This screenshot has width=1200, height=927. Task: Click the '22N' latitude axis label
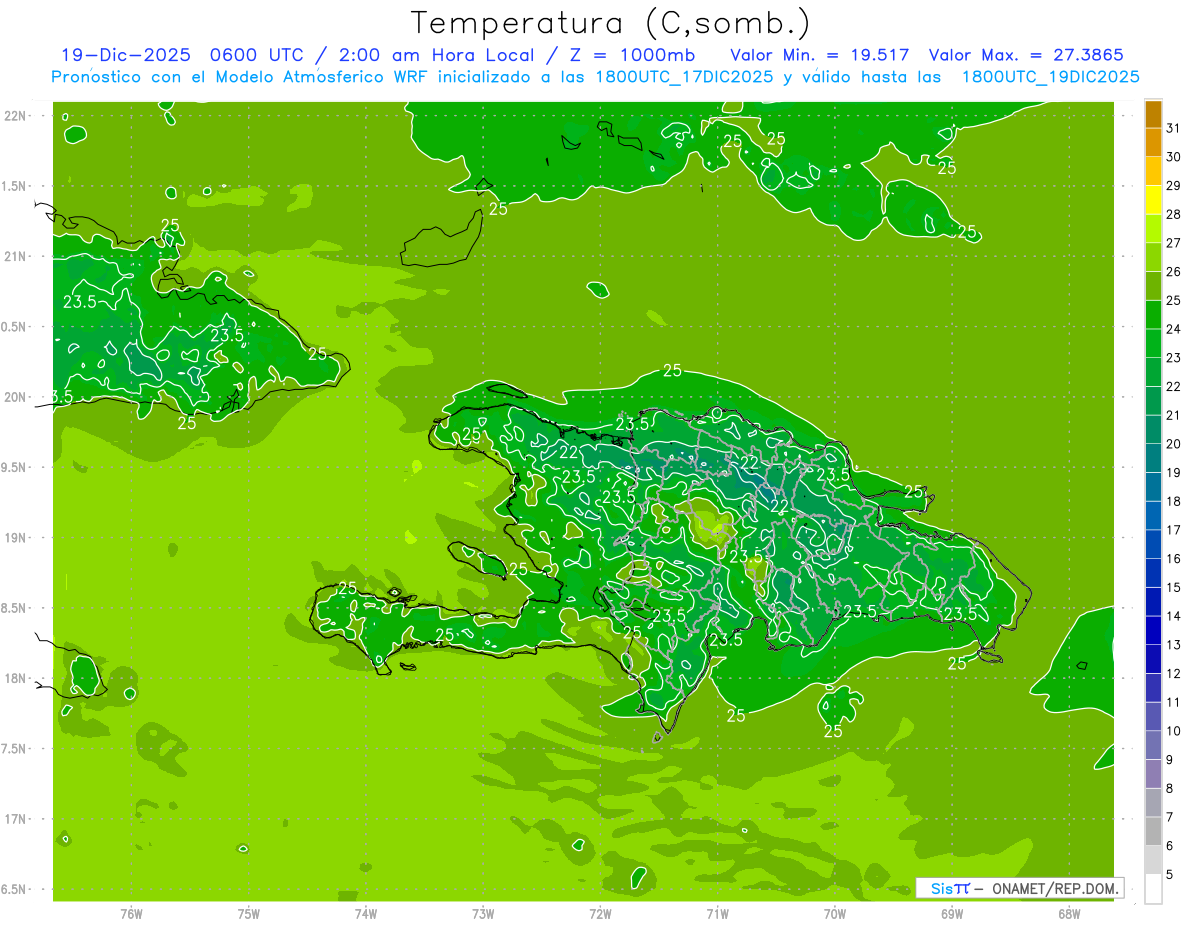pyautogui.click(x=16, y=115)
